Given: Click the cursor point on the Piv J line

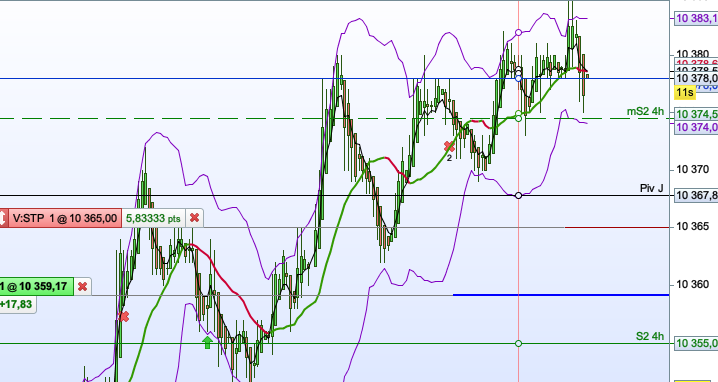Looking at the screenshot, I should (518, 196).
